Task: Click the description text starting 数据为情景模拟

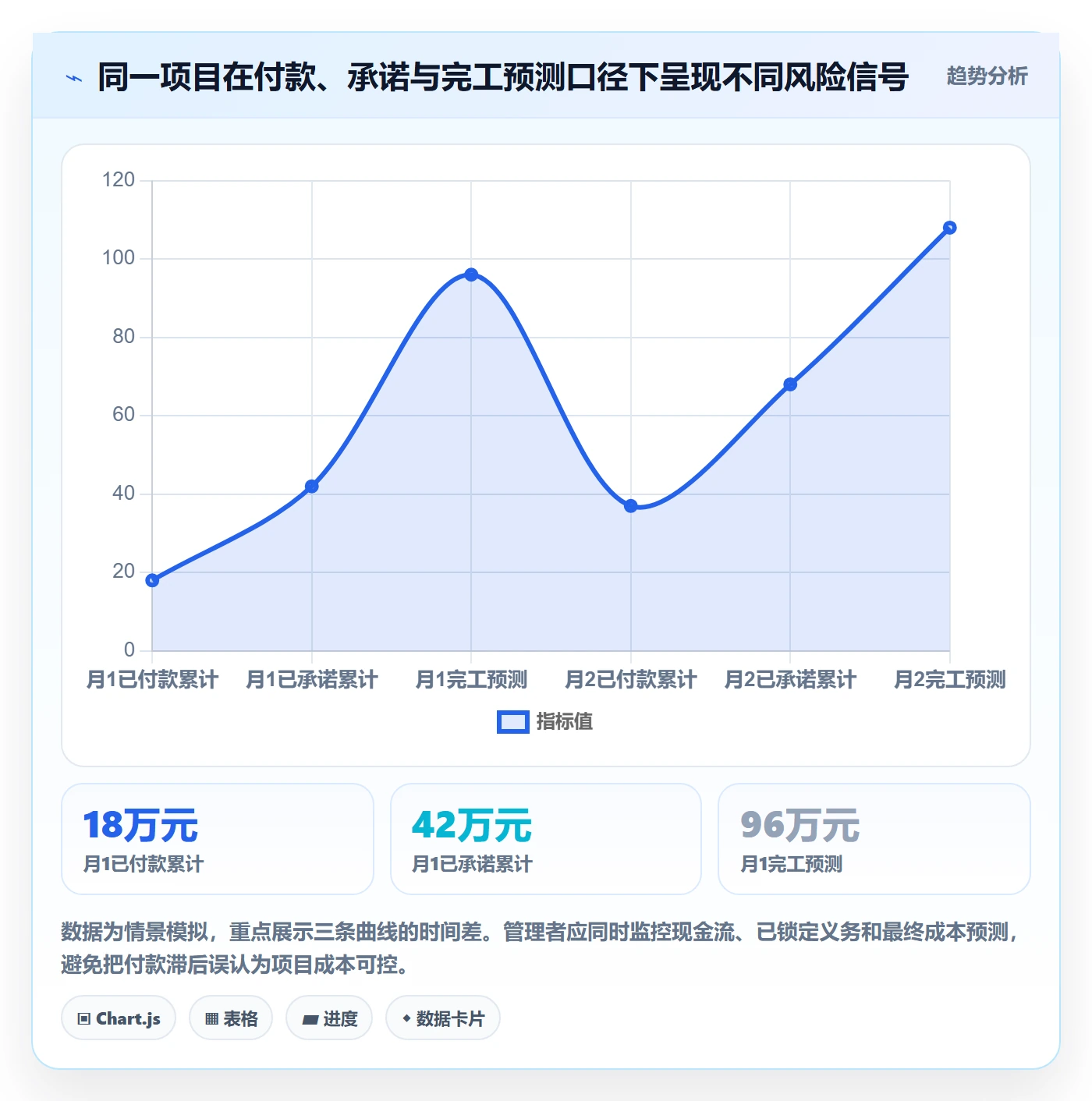Action: 541,948
